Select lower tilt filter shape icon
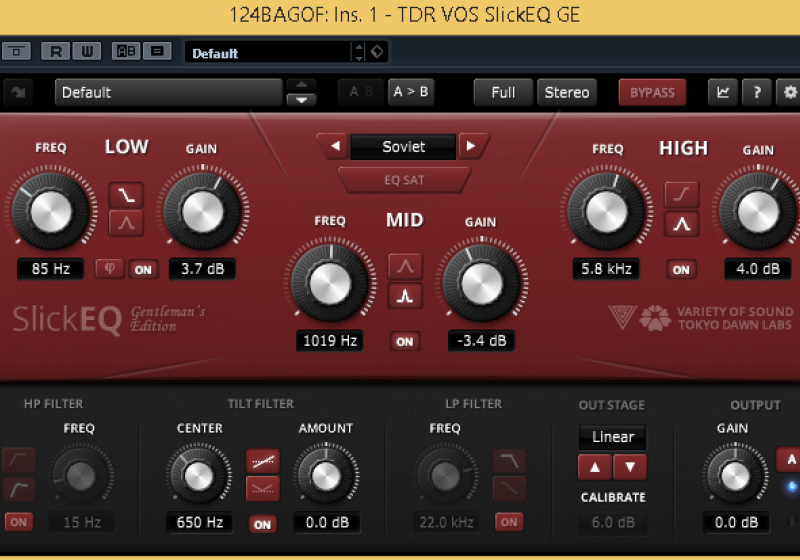This screenshot has height=560, width=800. pos(263,489)
